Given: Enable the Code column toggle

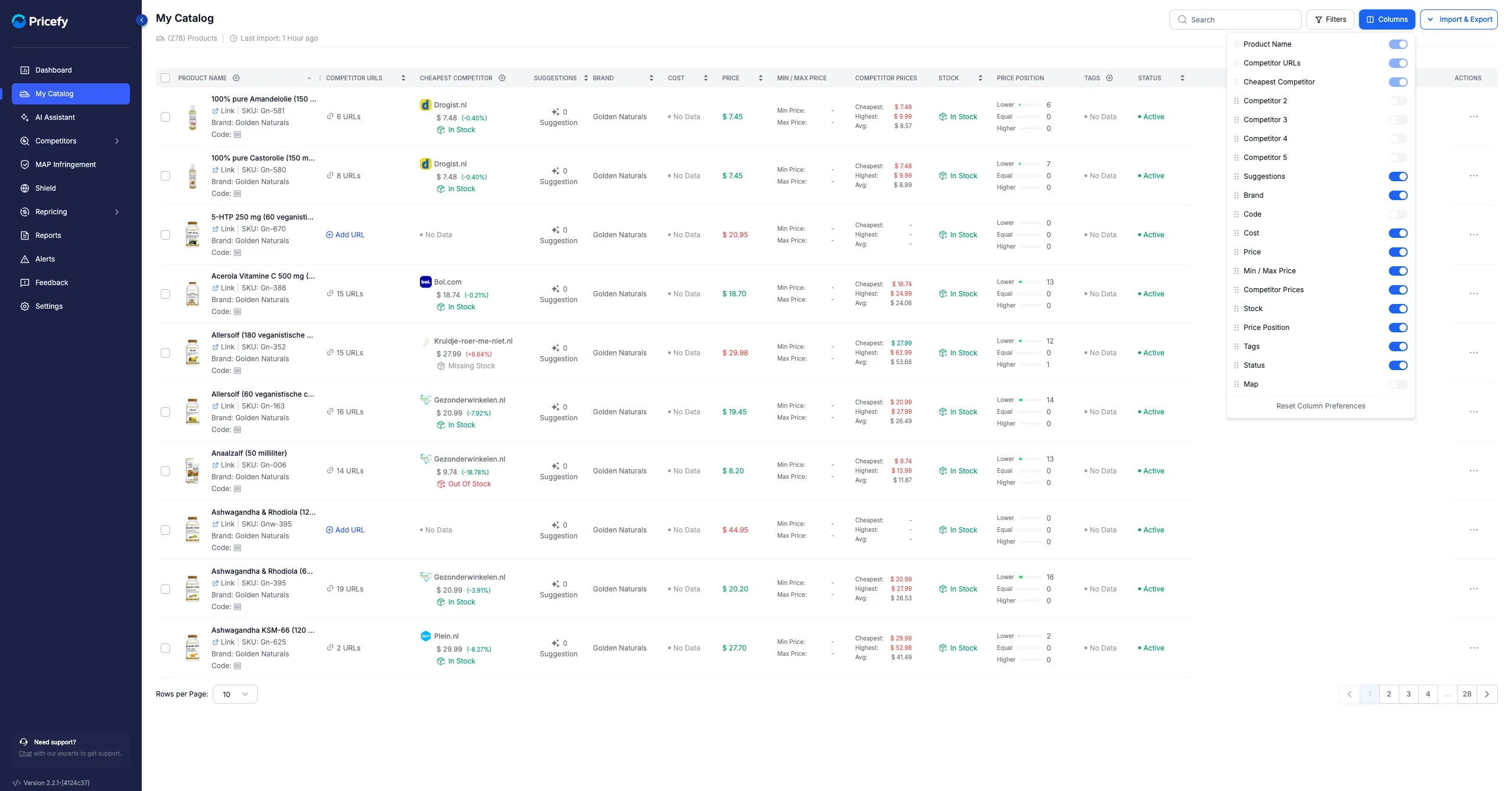Looking at the screenshot, I should [x=1398, y=214].
